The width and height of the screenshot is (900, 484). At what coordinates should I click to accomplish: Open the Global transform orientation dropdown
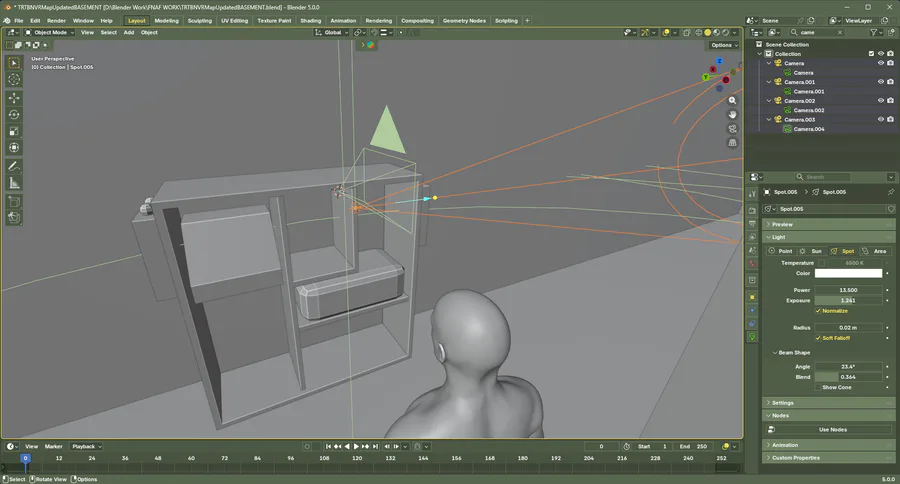tap(332, 33)
